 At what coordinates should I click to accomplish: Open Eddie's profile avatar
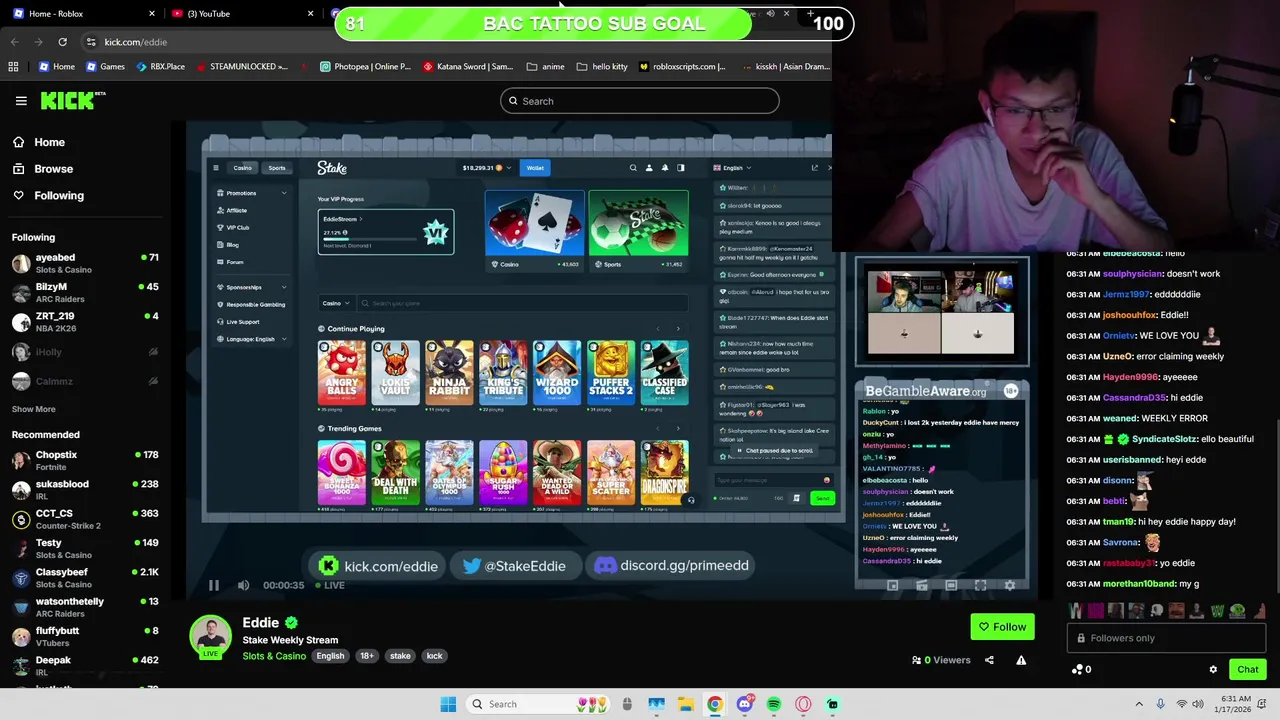coord(211,636)
